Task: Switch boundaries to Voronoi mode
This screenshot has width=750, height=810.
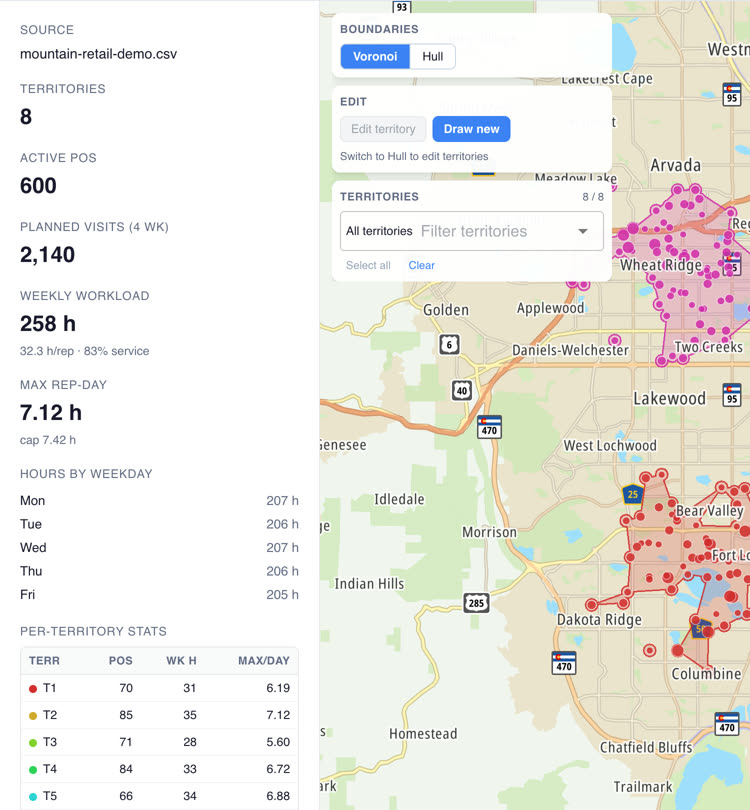Action: (375, 56)
